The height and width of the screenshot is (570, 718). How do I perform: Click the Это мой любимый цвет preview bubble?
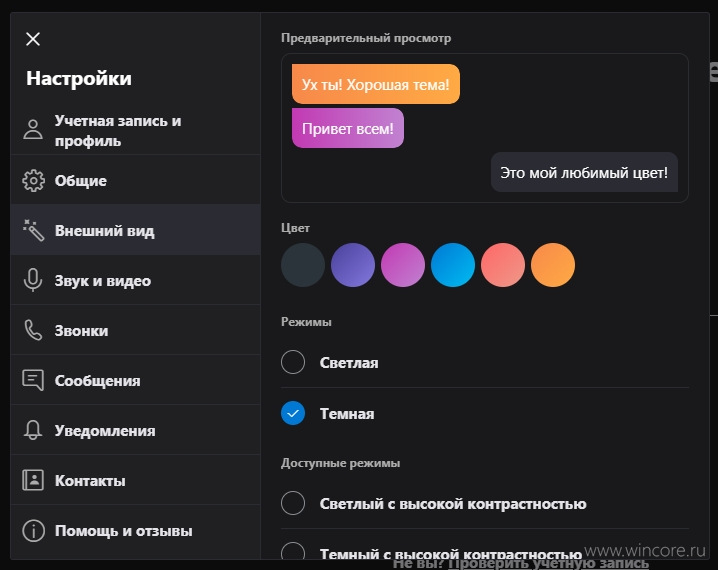[584, 173]
